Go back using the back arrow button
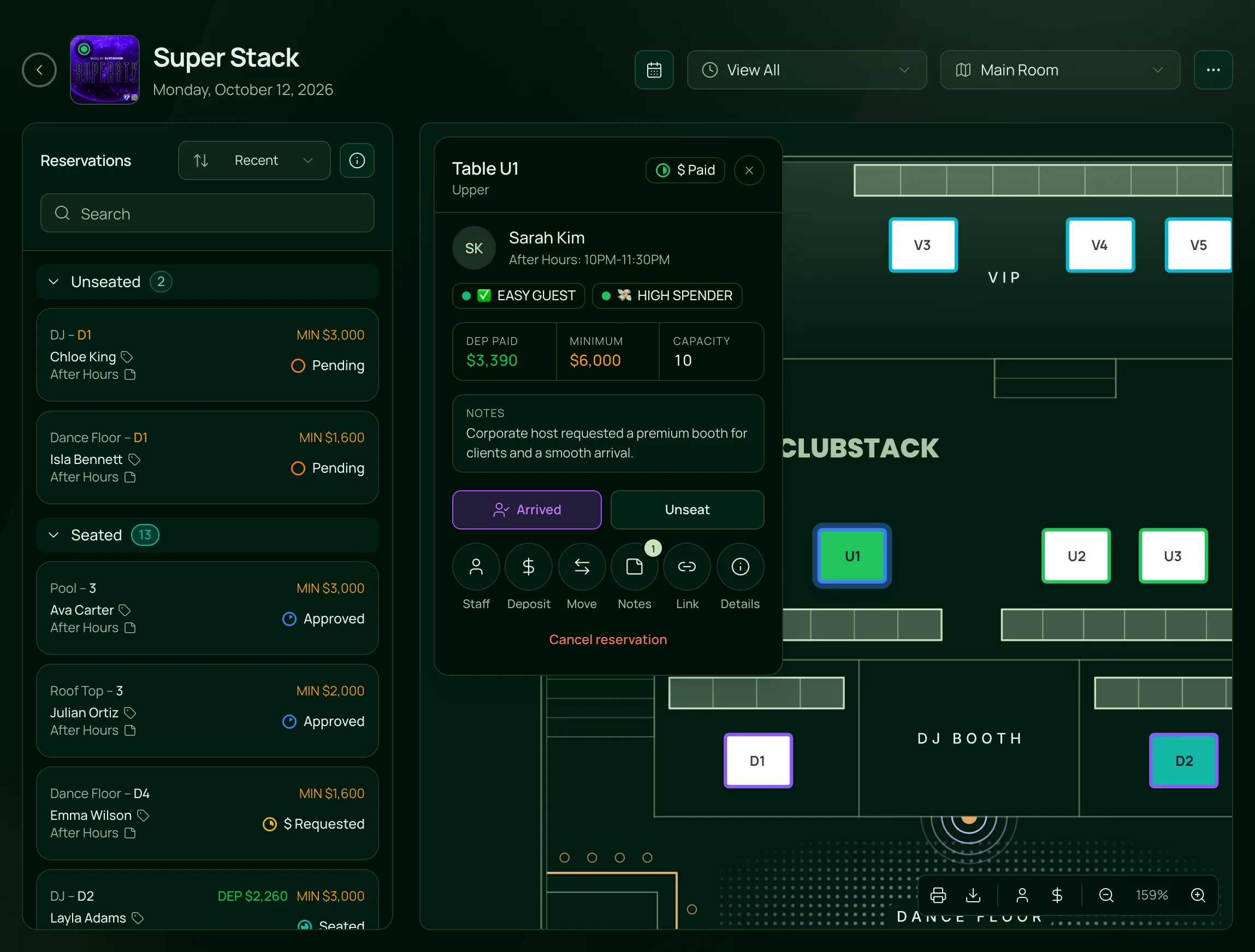The width and height of the screenshot is (1255, 952). click(39, 70)
